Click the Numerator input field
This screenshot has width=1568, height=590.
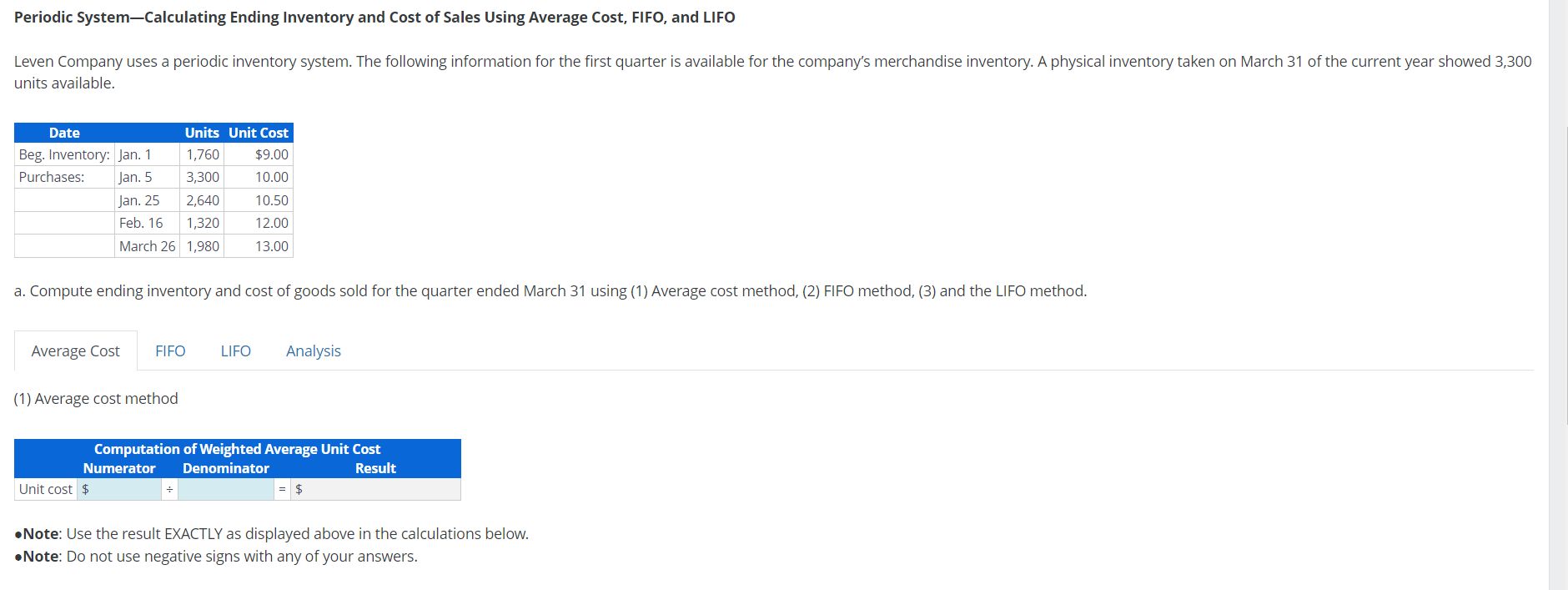click(123, 489)
